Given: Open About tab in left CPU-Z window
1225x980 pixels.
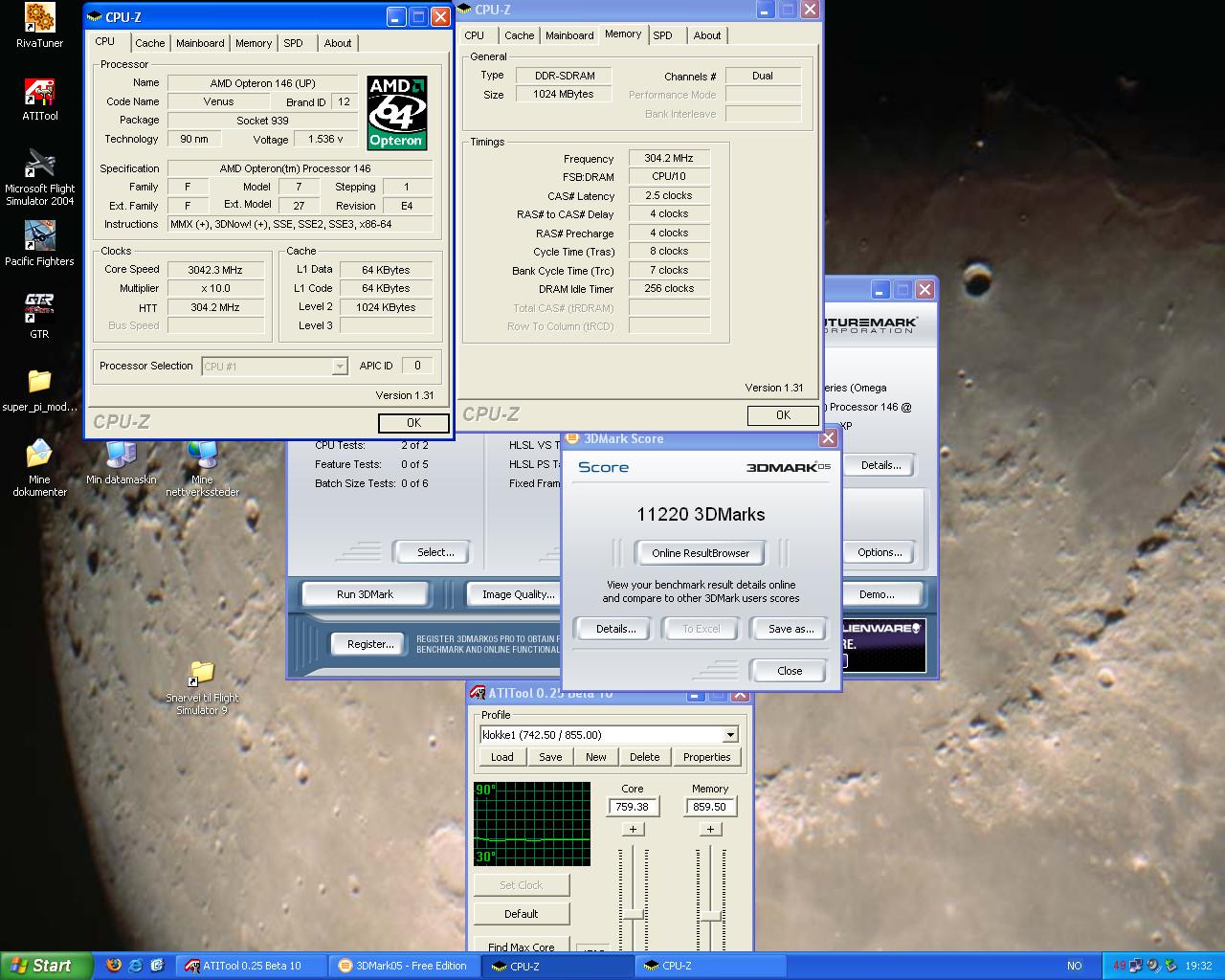Looking at the screenshot, I should point(338,43).
